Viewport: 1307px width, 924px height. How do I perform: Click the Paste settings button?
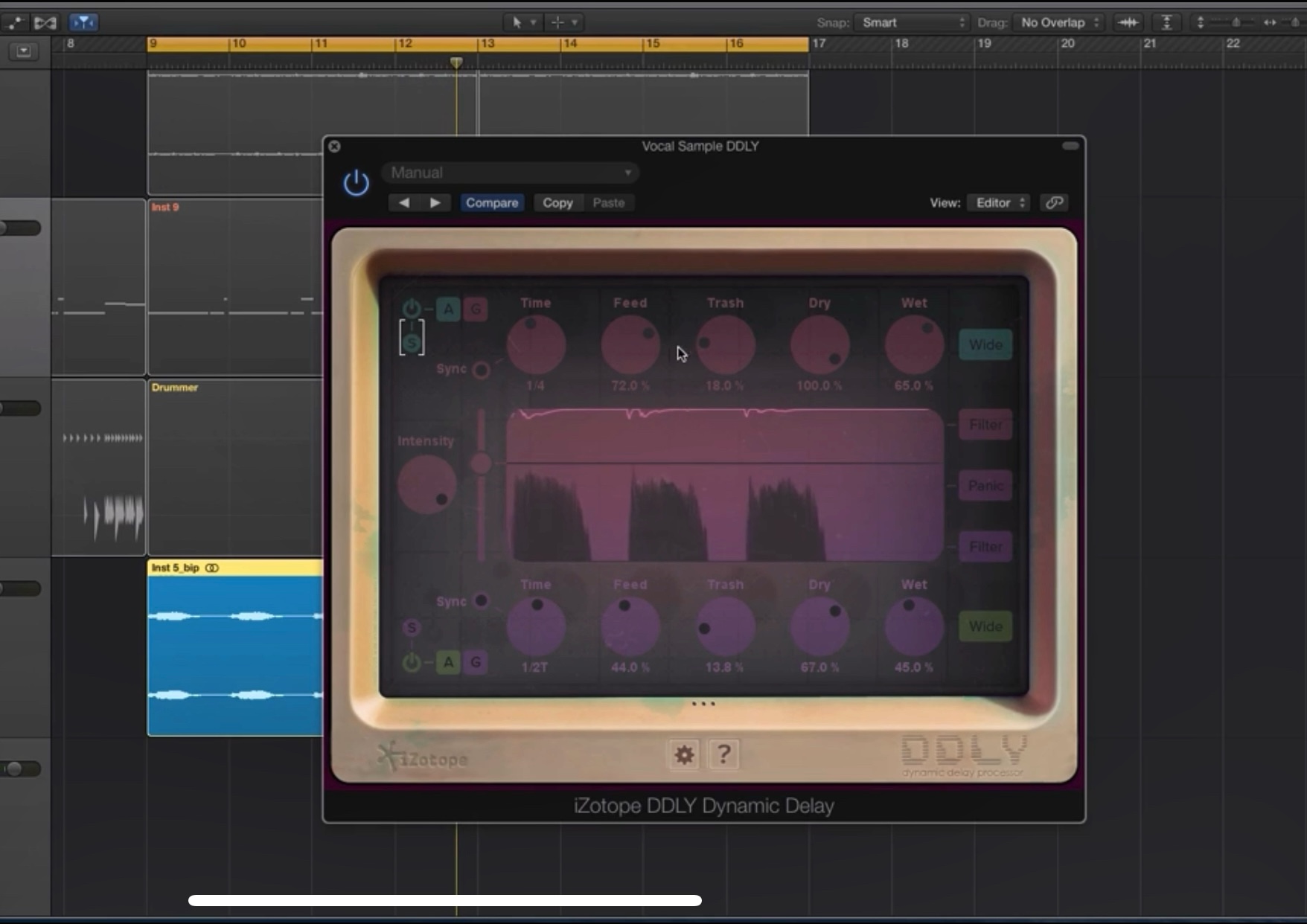click(x=609, y=202)
